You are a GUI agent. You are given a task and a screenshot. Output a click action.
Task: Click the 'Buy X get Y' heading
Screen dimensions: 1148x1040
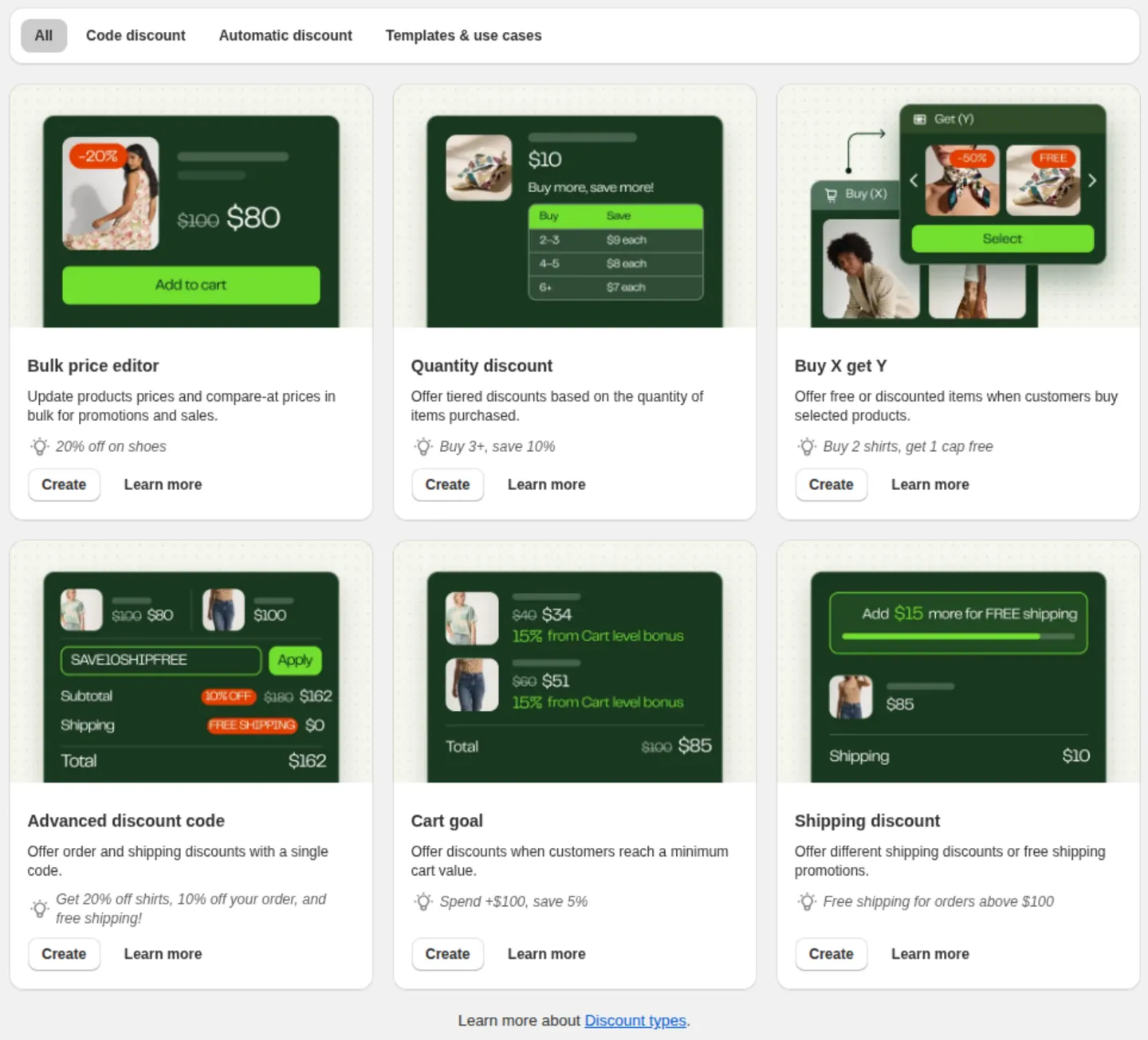coord(840,366)
